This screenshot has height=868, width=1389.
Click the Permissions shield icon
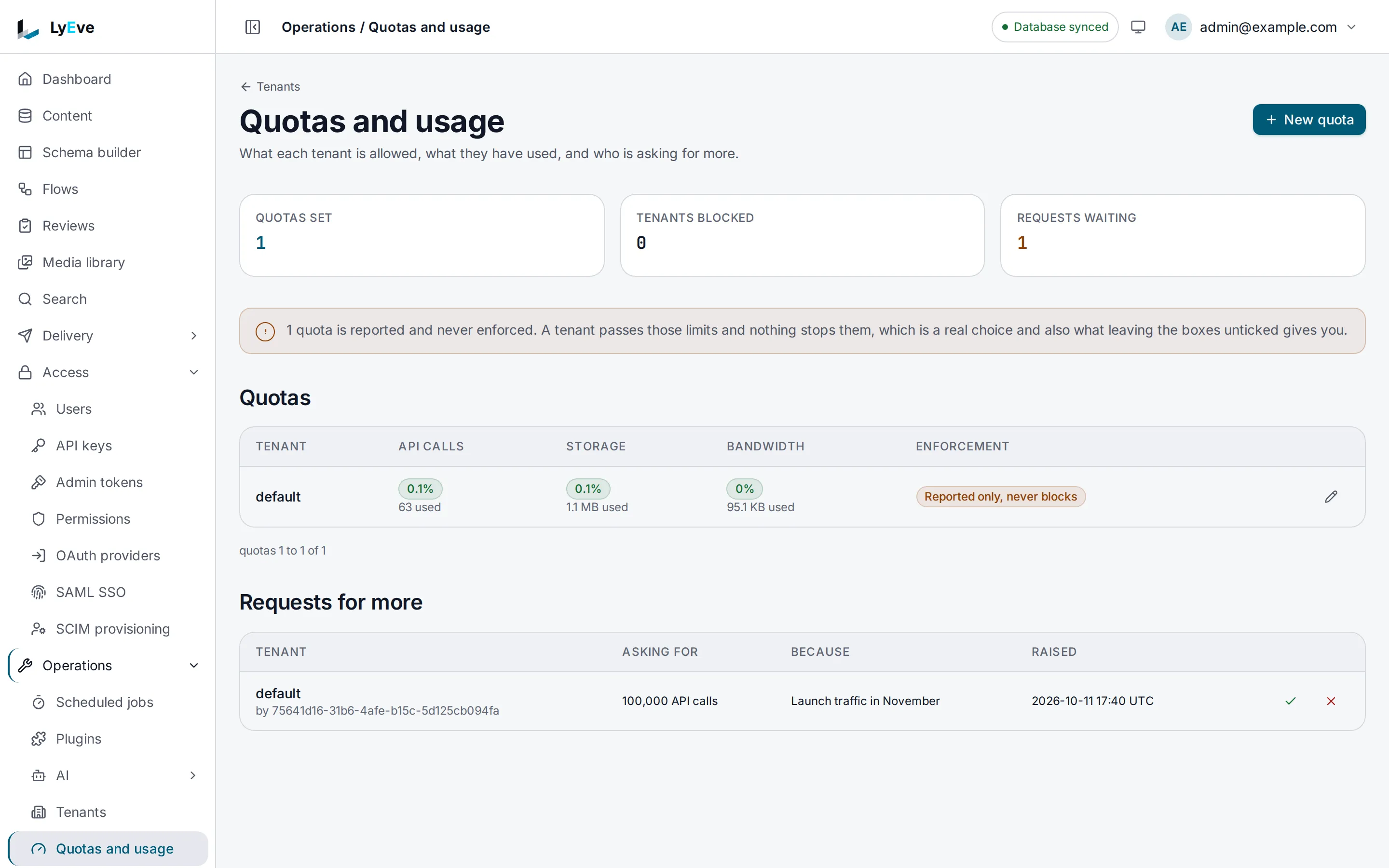[x=39, y=519]
